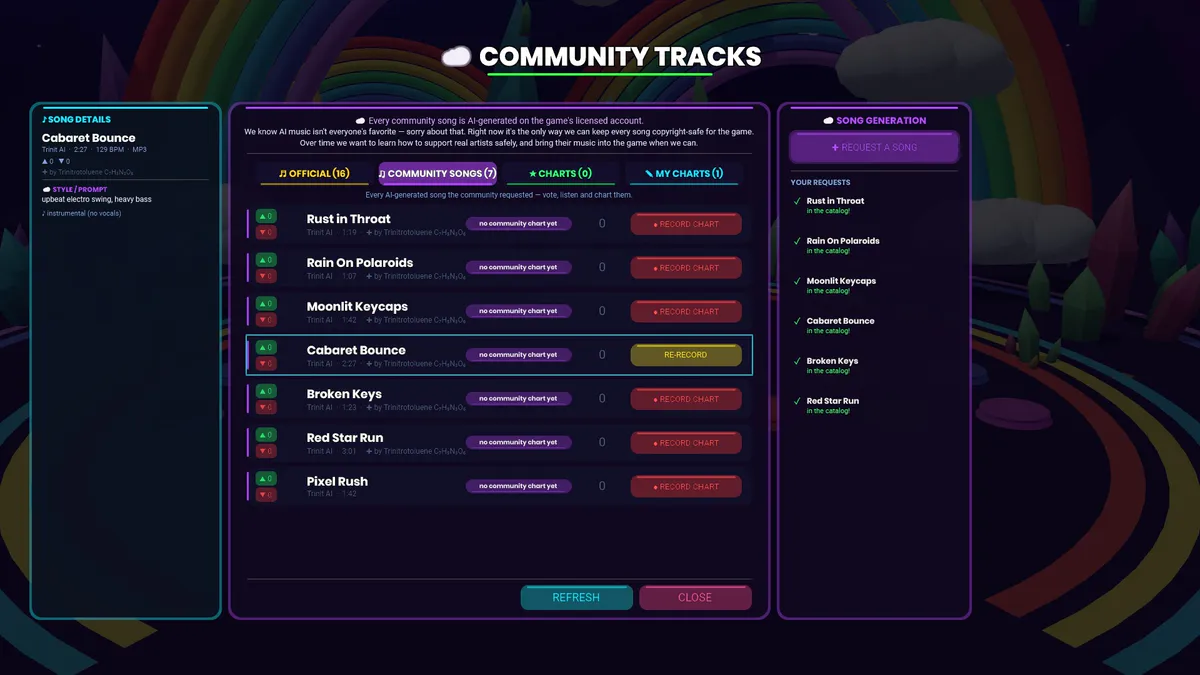This screenshot has width=1200, height=675.
Task: Click the Song Details header
Action: point(77,120)
